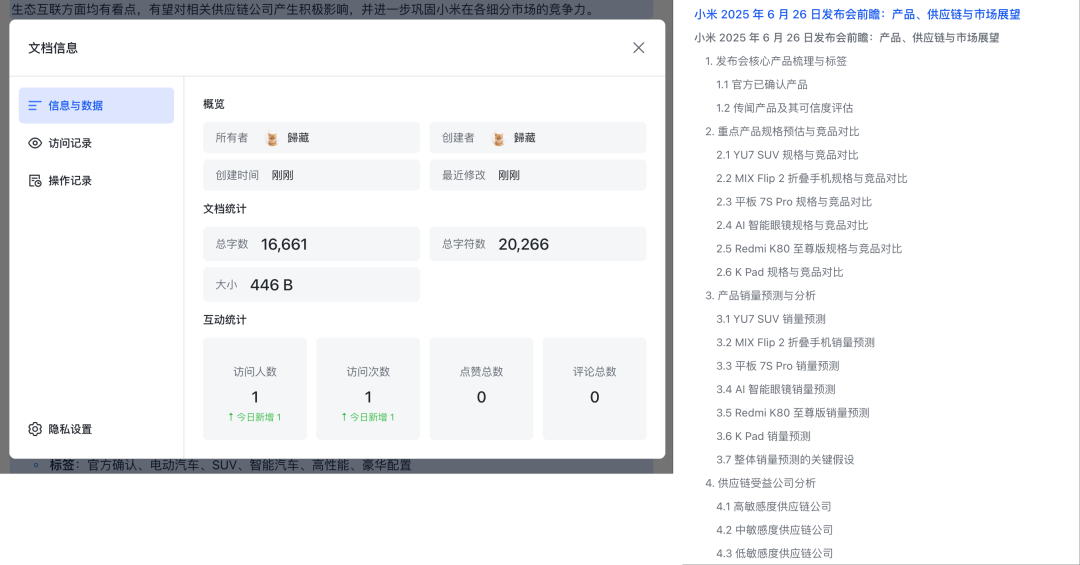Select the 信息与数据 tab
The width and height of the screenshot is (1080, 565).
click(96, 105)
